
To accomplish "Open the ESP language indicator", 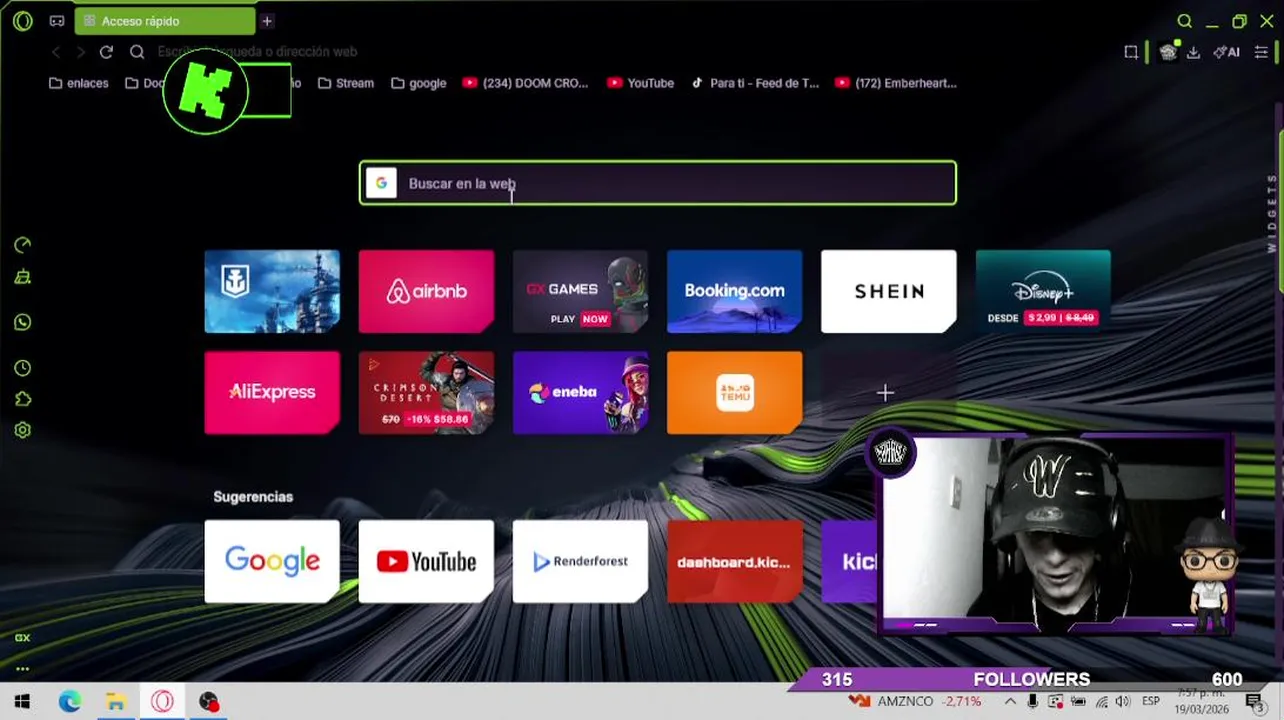I will [1151, 702].
